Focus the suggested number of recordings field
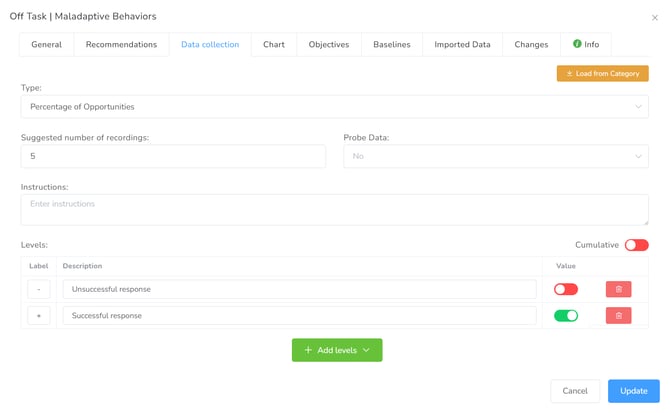Screen dimensions: 670x413 pos(173,156)
